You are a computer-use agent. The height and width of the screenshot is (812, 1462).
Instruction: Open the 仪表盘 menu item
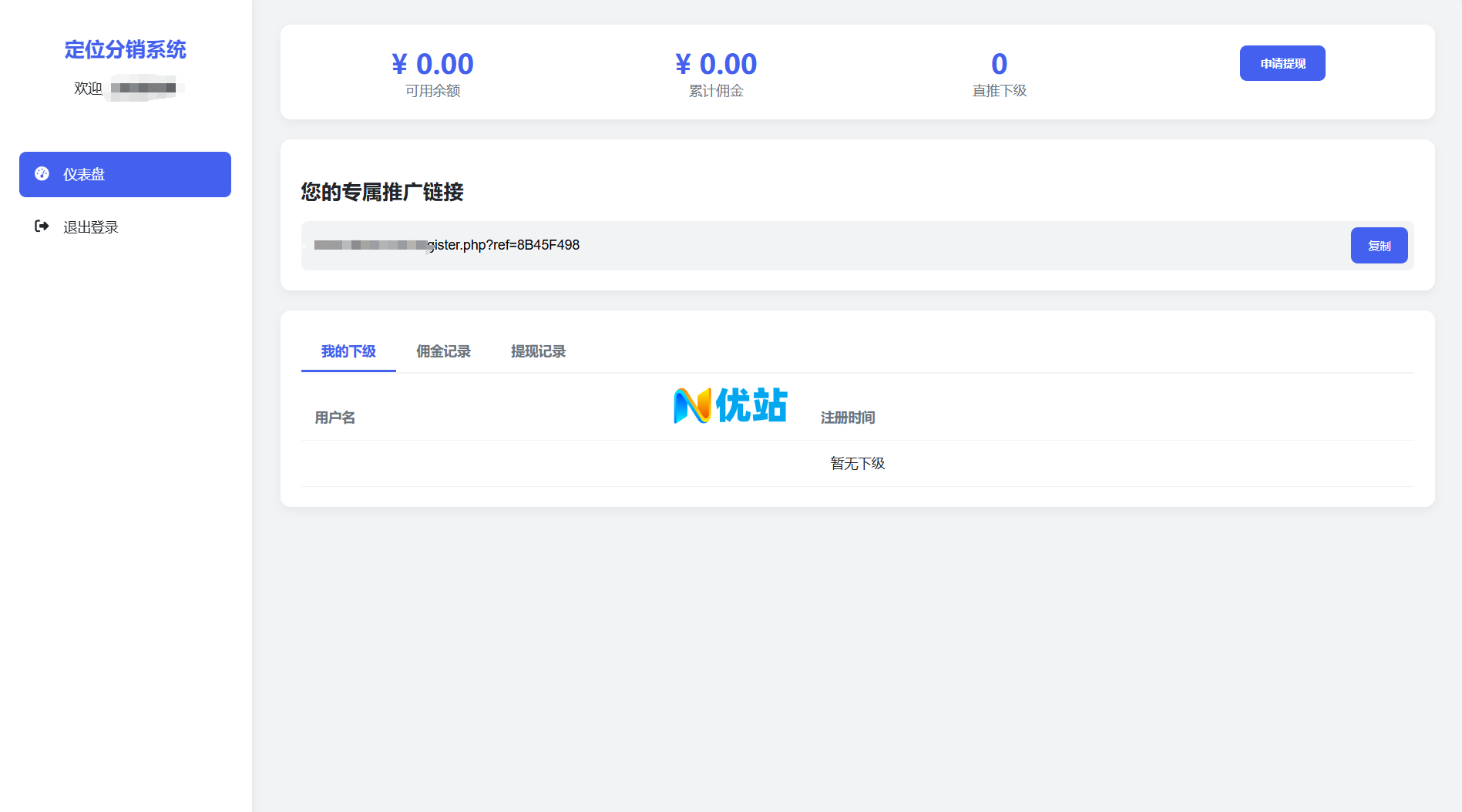click(x=125, y=174)
